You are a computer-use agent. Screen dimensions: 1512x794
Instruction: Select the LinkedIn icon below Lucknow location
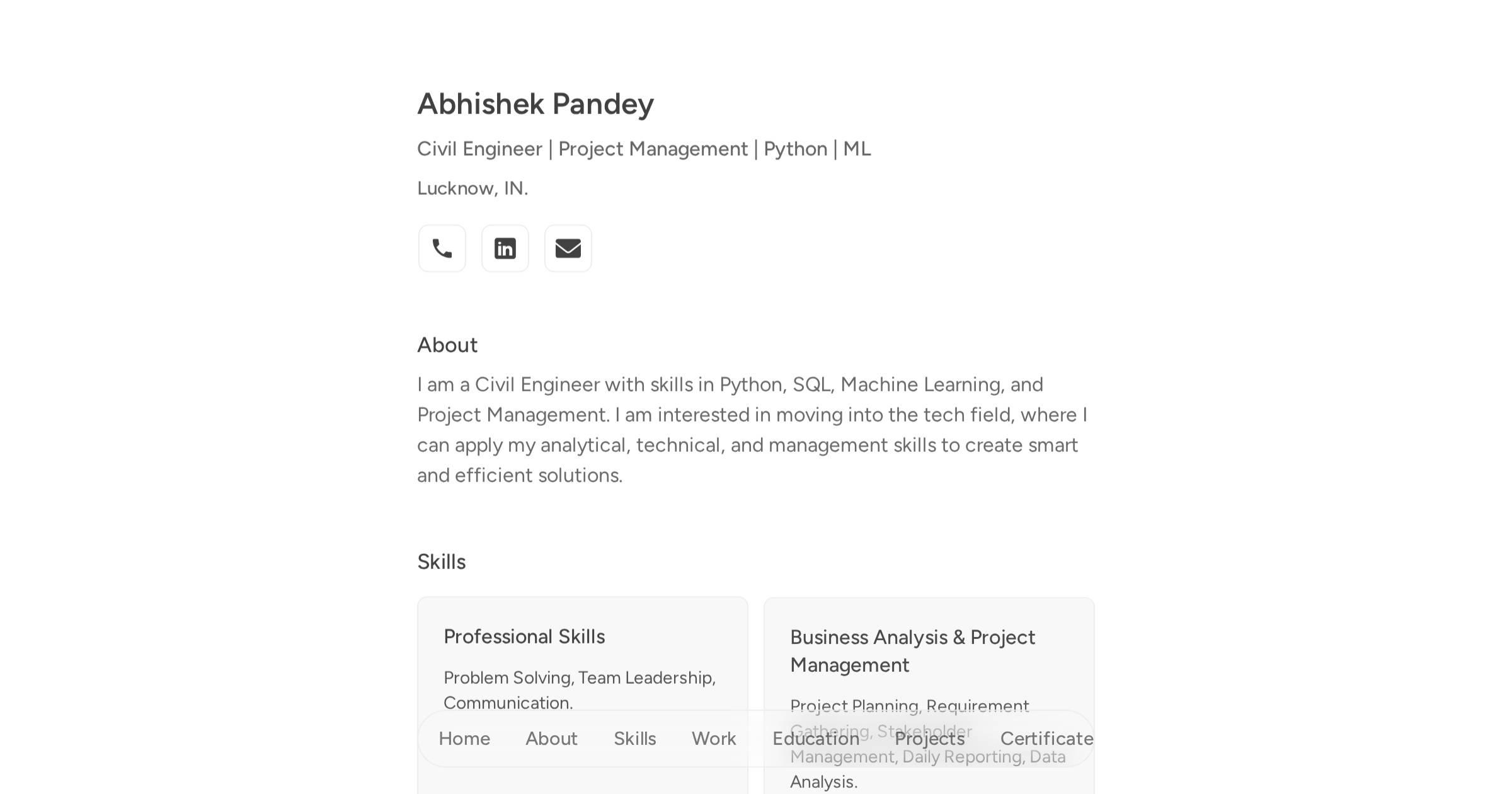point(505,248)
